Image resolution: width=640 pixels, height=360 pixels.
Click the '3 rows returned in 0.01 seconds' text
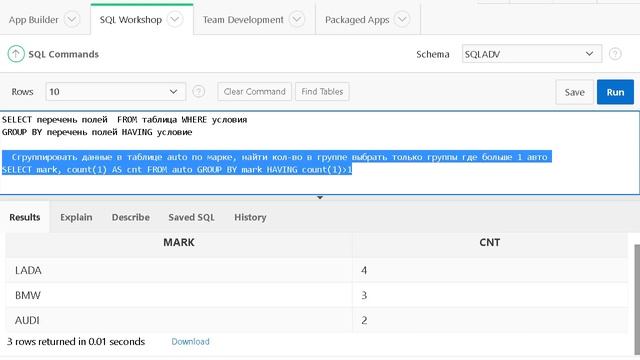[x=76, y=342]
